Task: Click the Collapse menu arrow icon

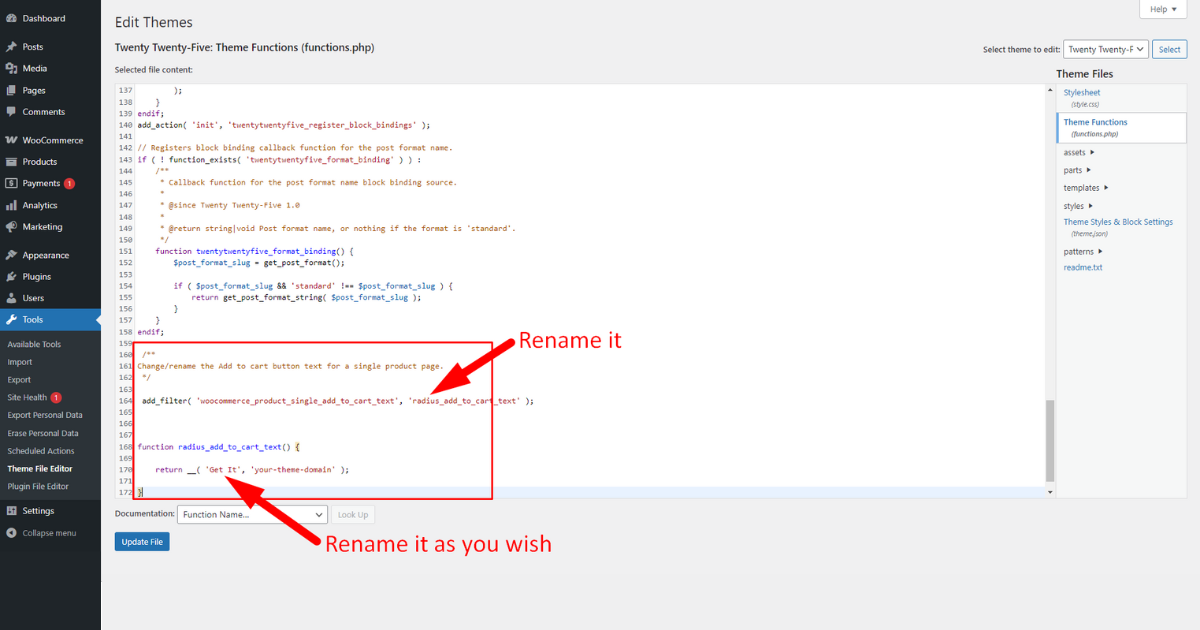Action: point(11,533)
